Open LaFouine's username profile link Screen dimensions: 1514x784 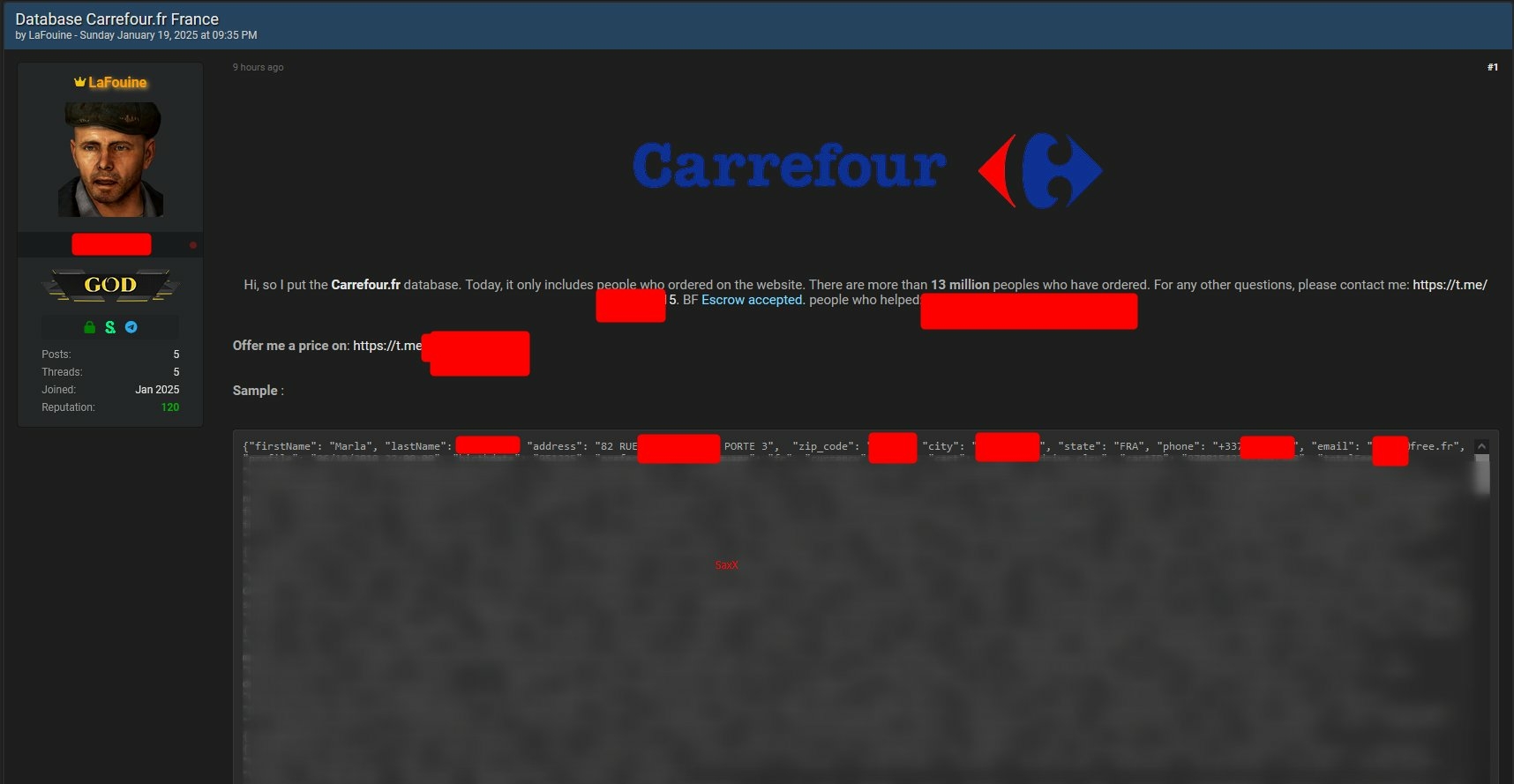(x=117, y=82)
